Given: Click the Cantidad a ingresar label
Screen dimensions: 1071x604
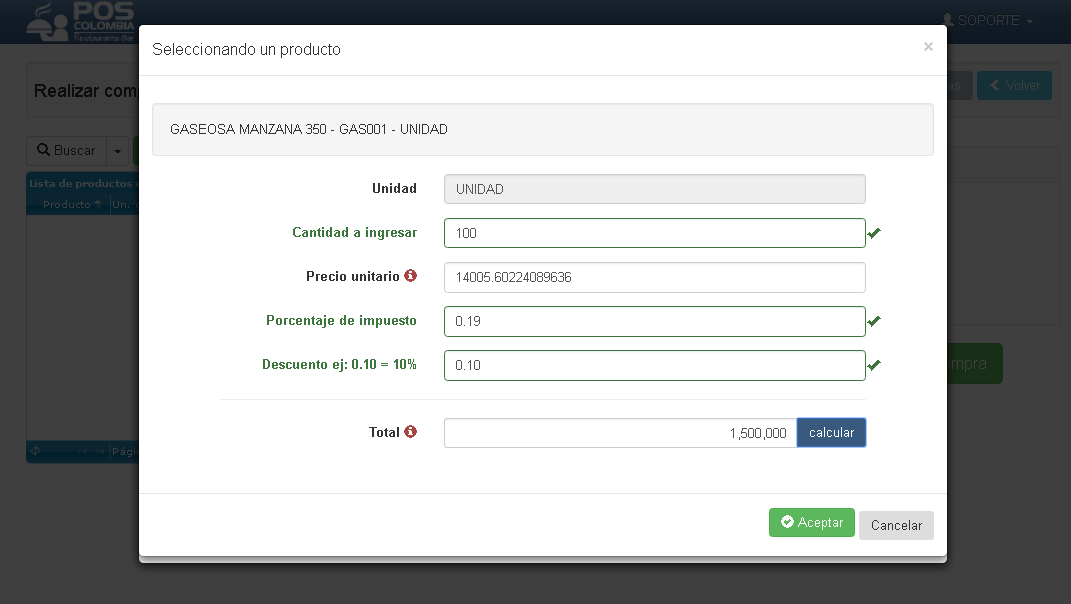Looking at the screenshot, I should 354,232.
